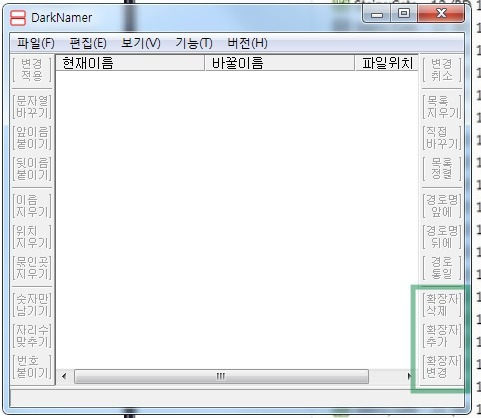Click the scrollbar right arrow
The image size is (481, 418).
[x=410, y=376]
